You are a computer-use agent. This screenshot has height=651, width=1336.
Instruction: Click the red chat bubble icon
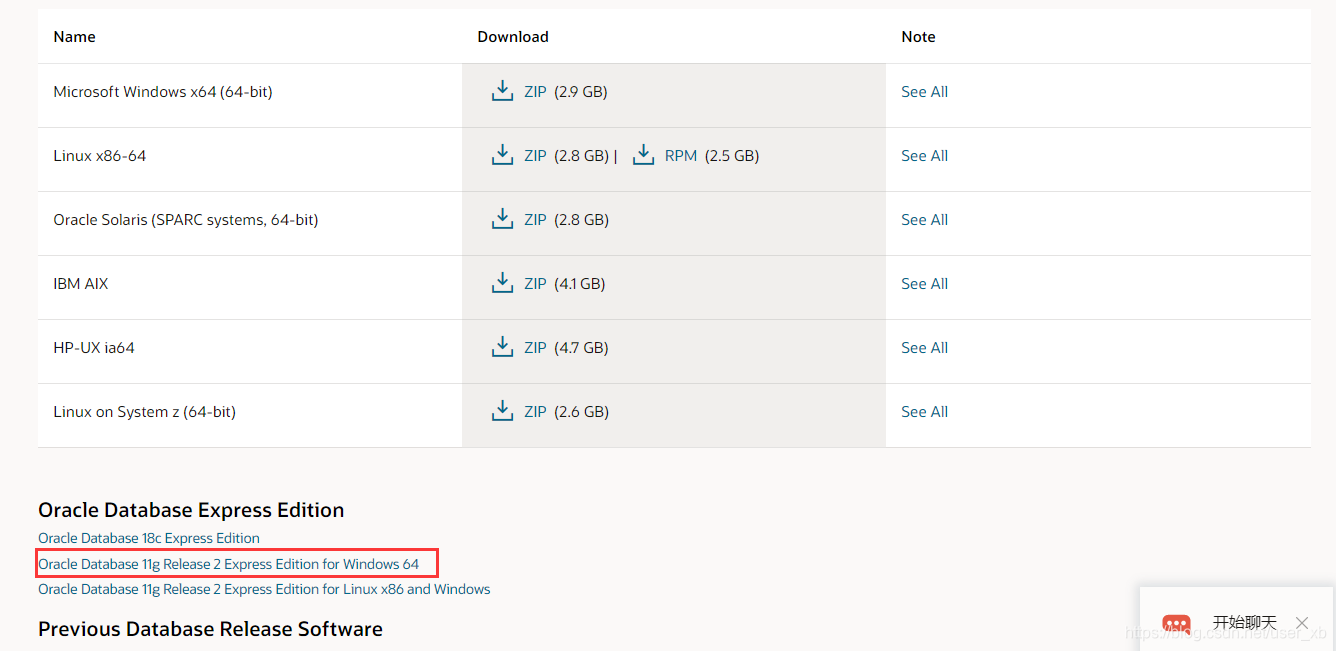(x=1176, y=624)
